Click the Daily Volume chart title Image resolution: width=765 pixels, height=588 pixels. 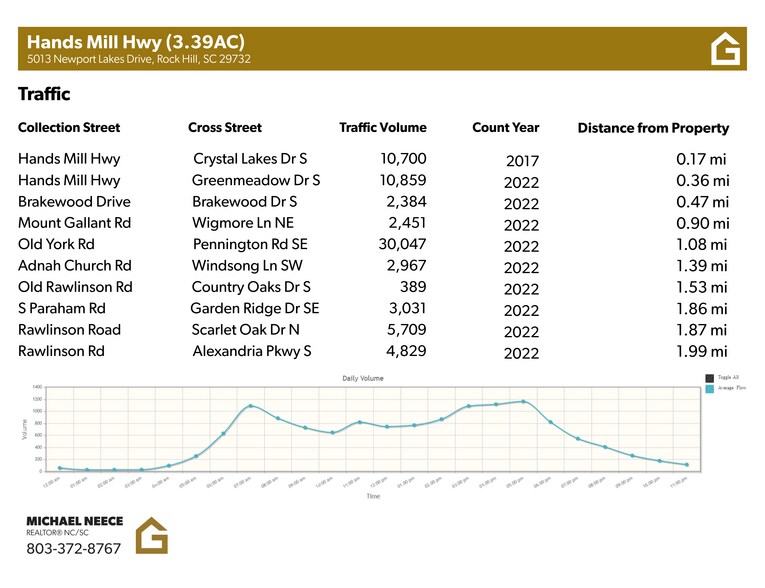pyautogui.click(x=363, y=378)
